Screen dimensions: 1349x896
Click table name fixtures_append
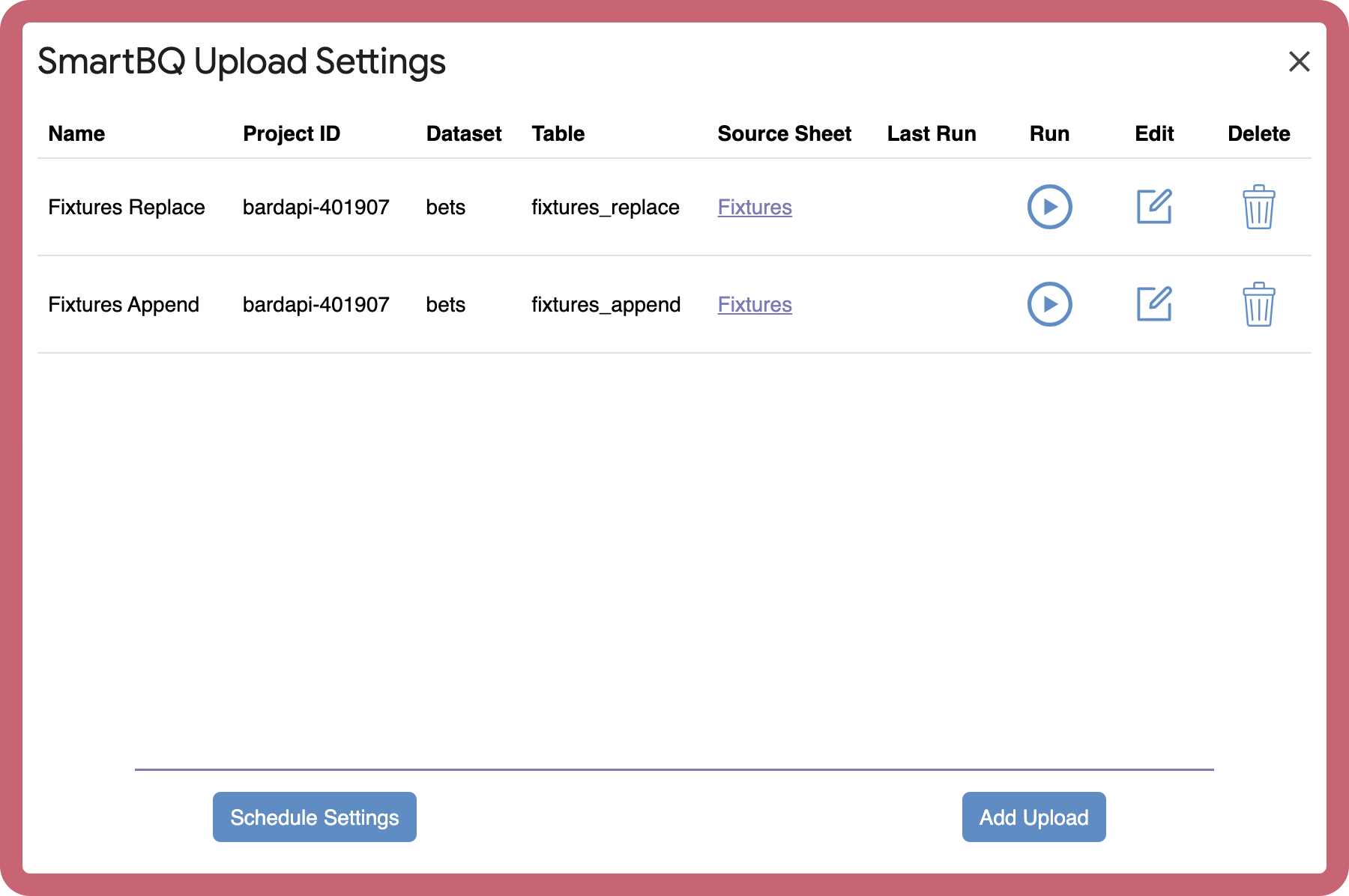[x=606, y=304]
